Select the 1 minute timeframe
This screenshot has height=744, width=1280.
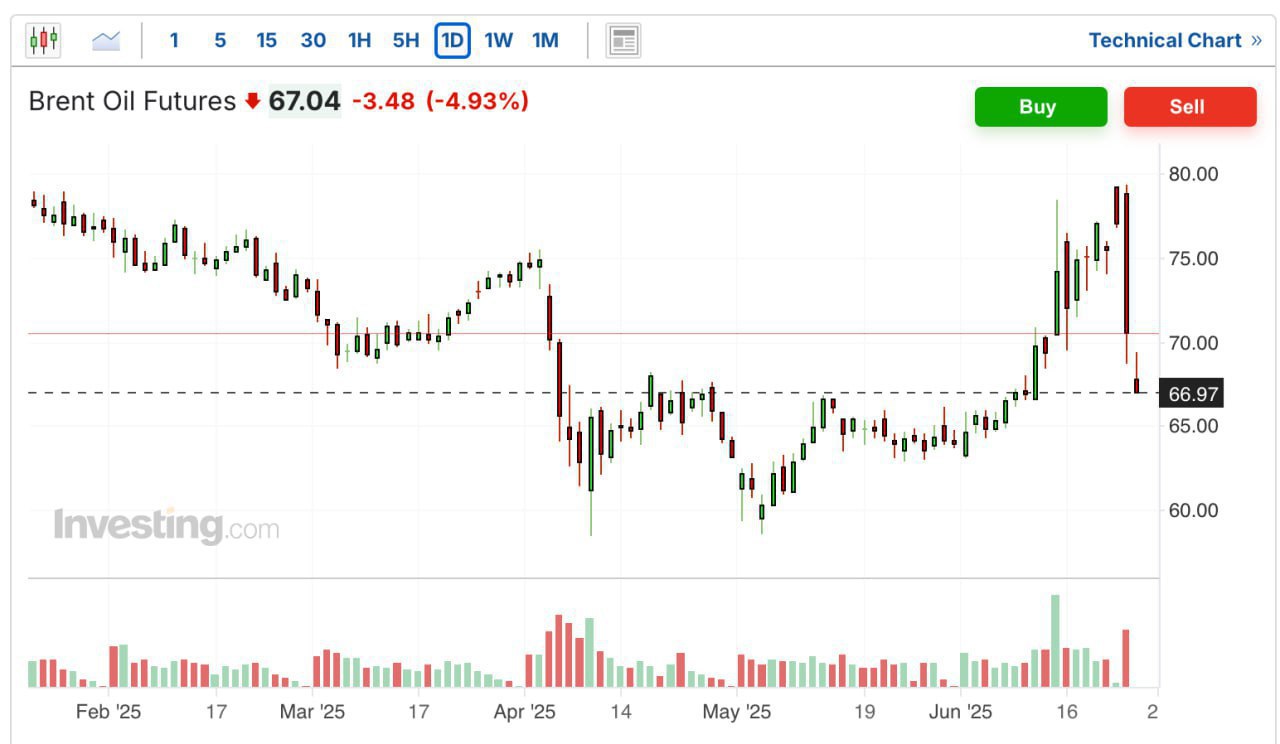pos(174,40)
